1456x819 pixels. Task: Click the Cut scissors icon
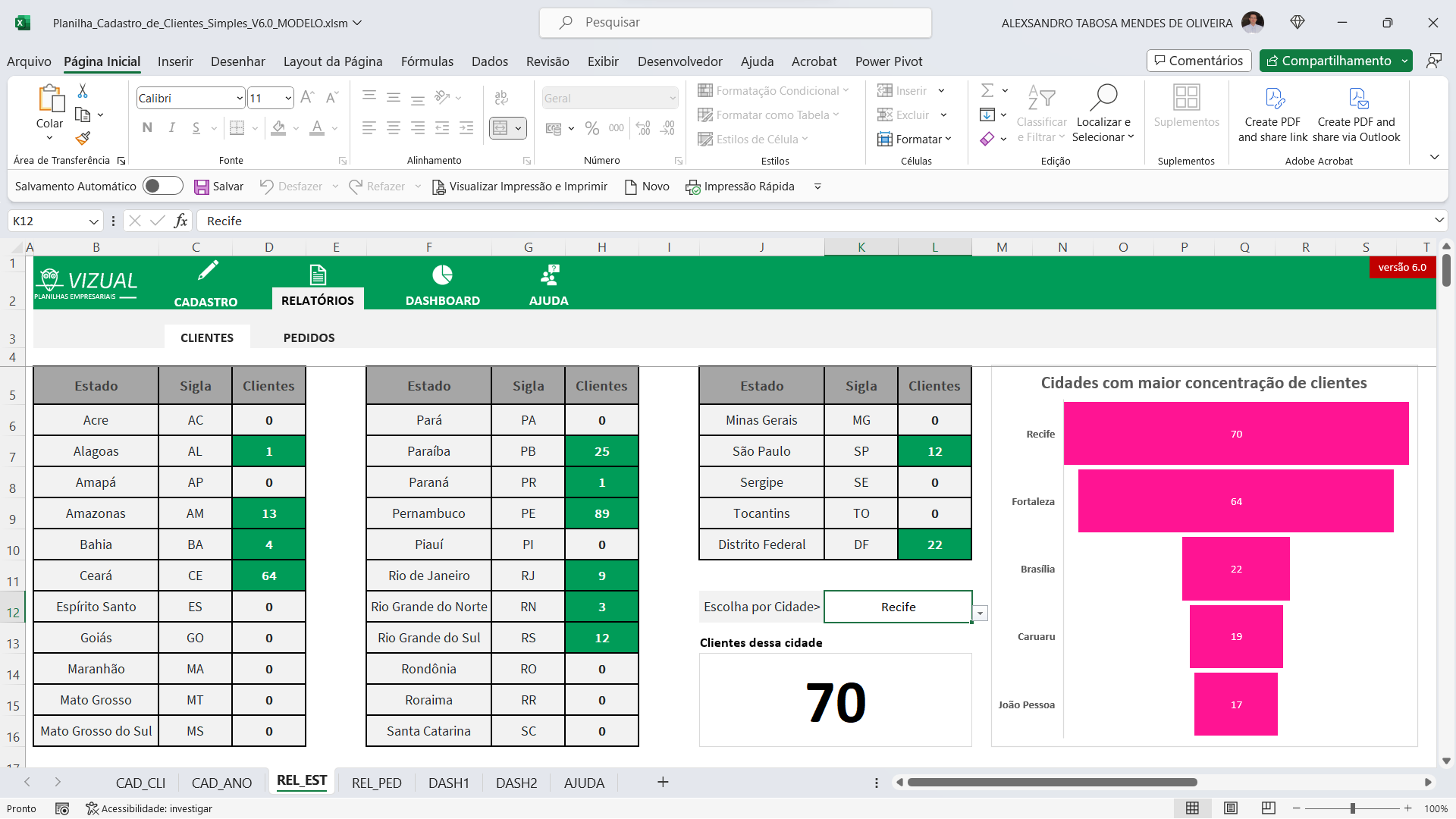point(83,91)
